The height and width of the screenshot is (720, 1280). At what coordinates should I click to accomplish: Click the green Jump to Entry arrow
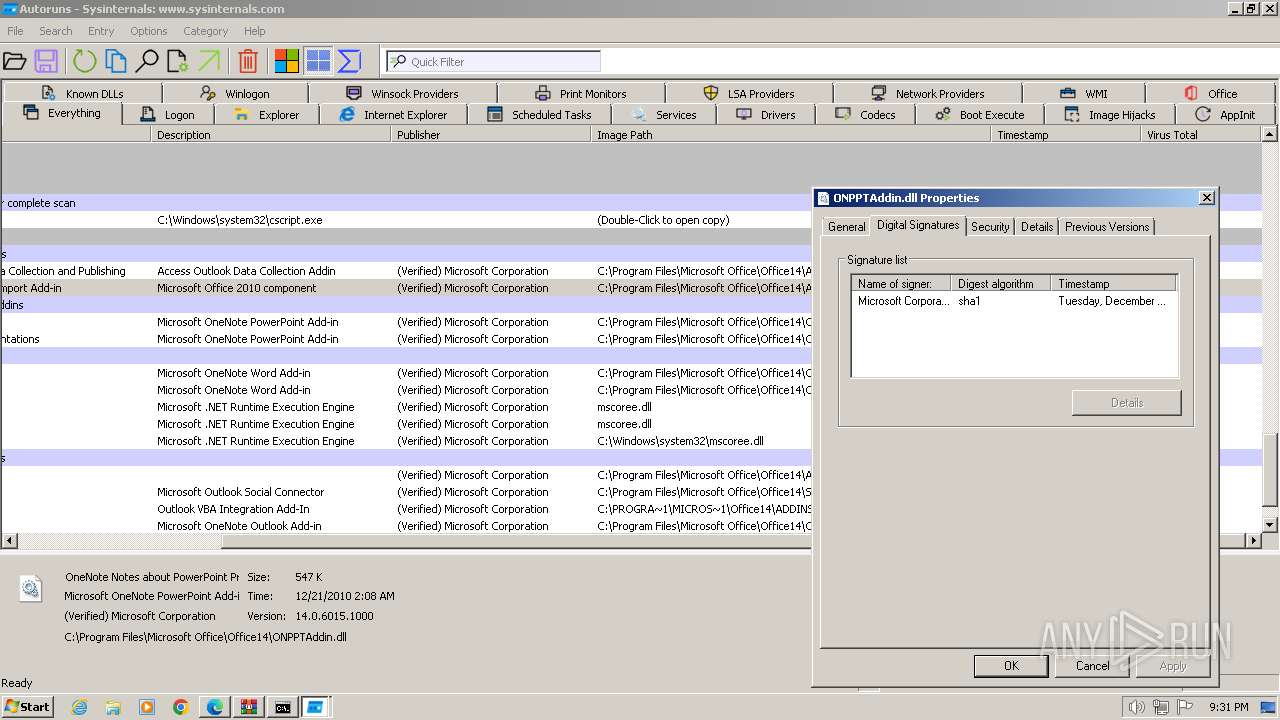[209, 62]
